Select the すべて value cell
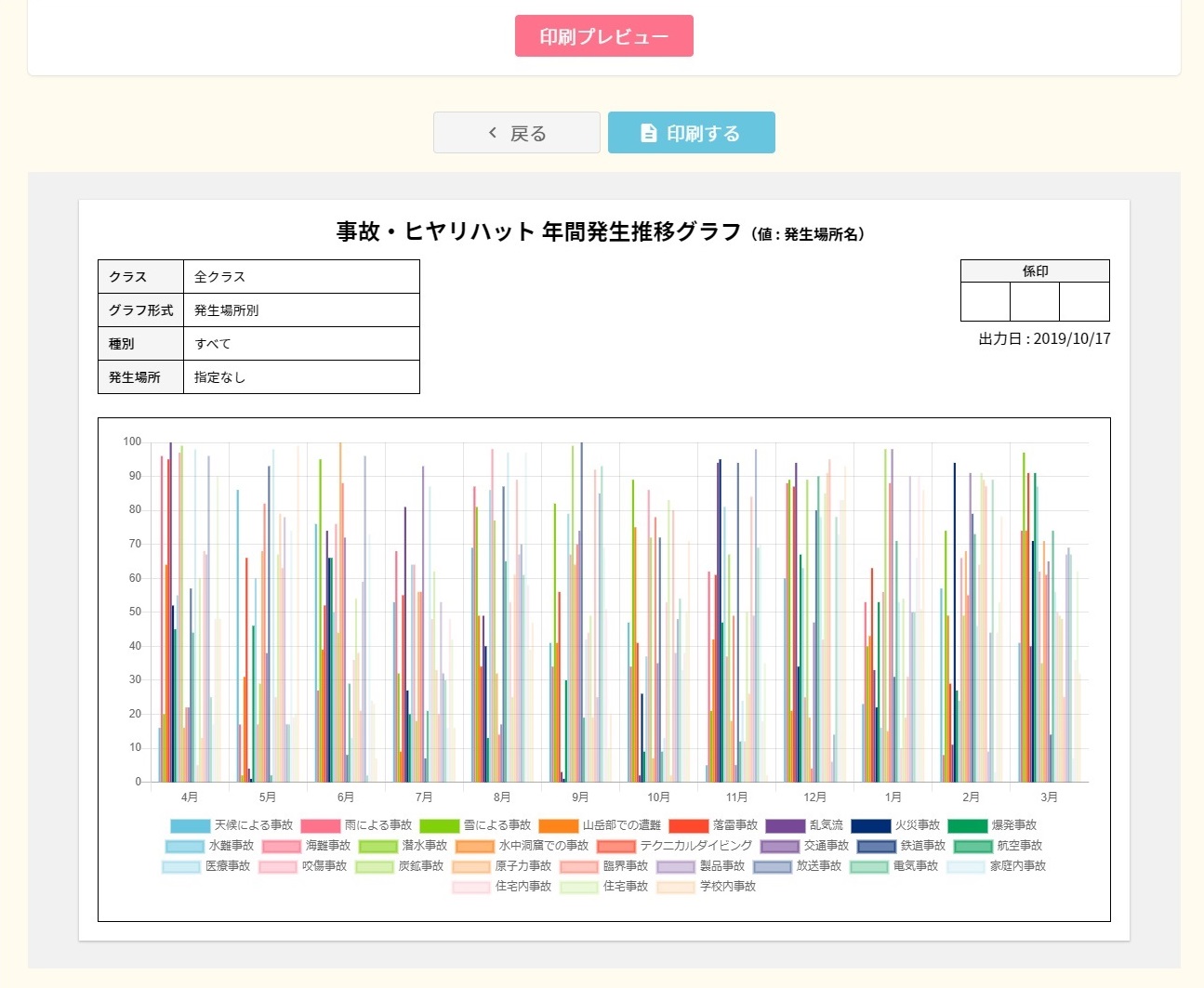The image size is (1204, 988). tap(301, 344)
